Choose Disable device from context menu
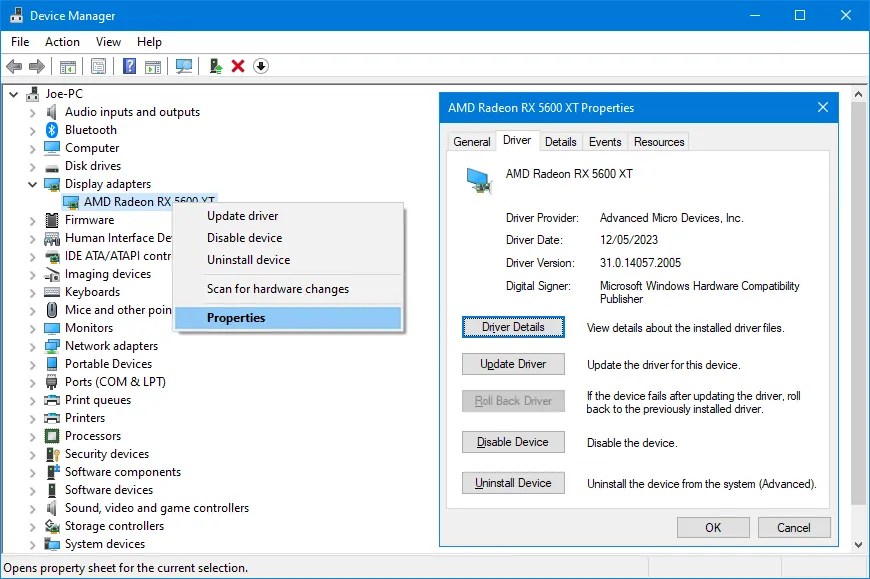870x579 pixels. pos(288,238)
